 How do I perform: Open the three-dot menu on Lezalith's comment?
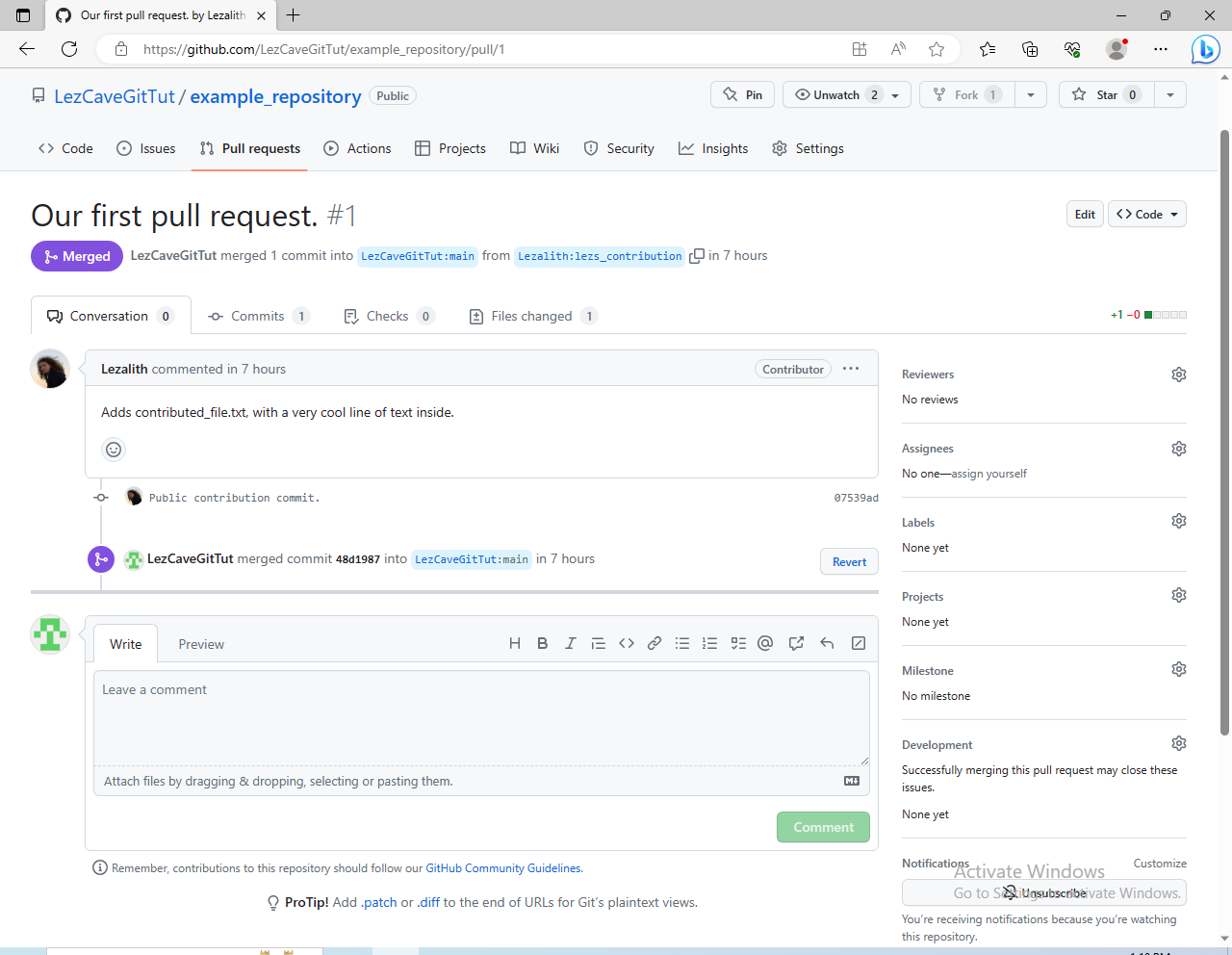851,369
